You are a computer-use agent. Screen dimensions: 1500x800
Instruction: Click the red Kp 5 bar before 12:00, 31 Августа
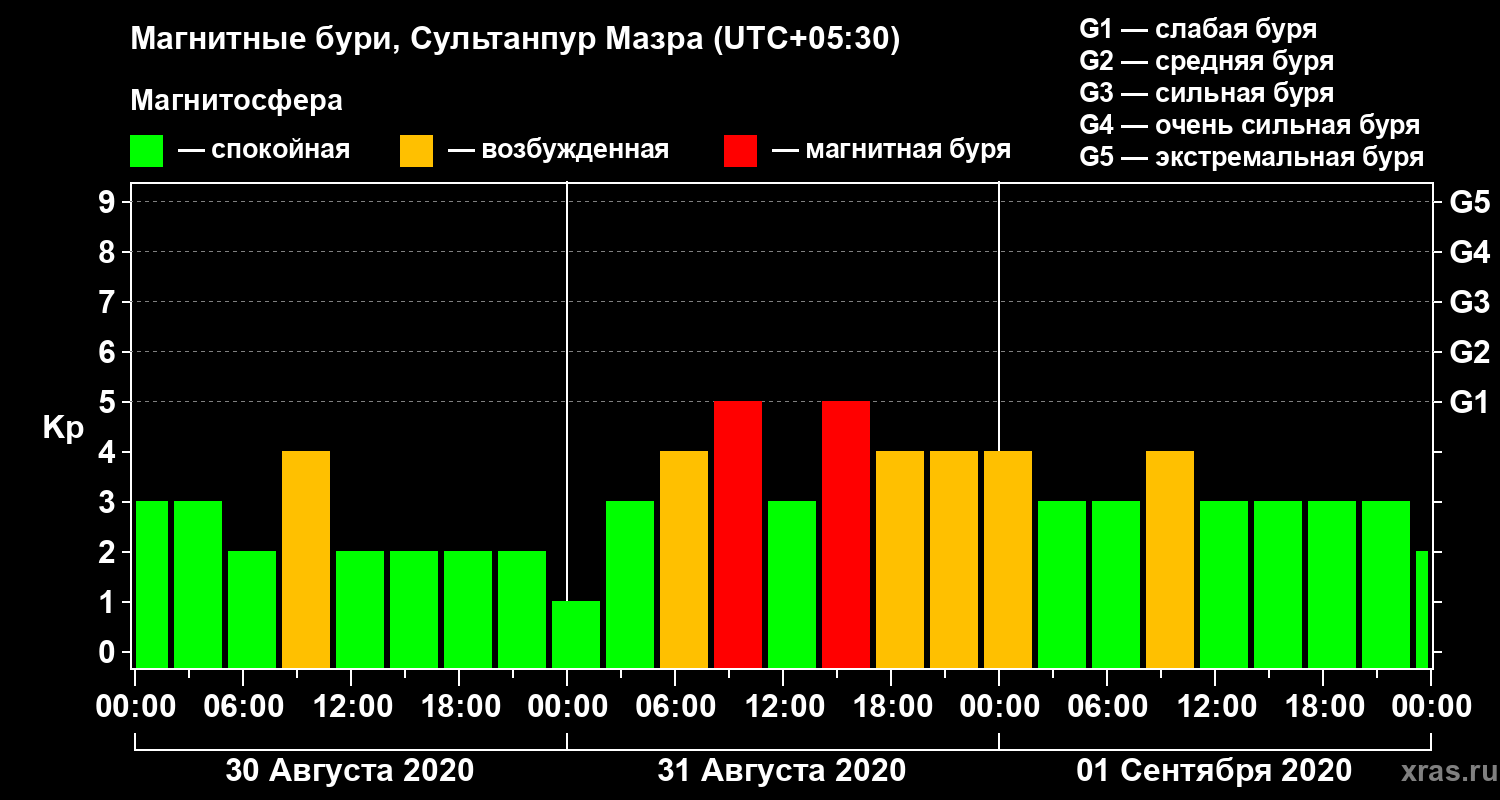coord(738,535)
